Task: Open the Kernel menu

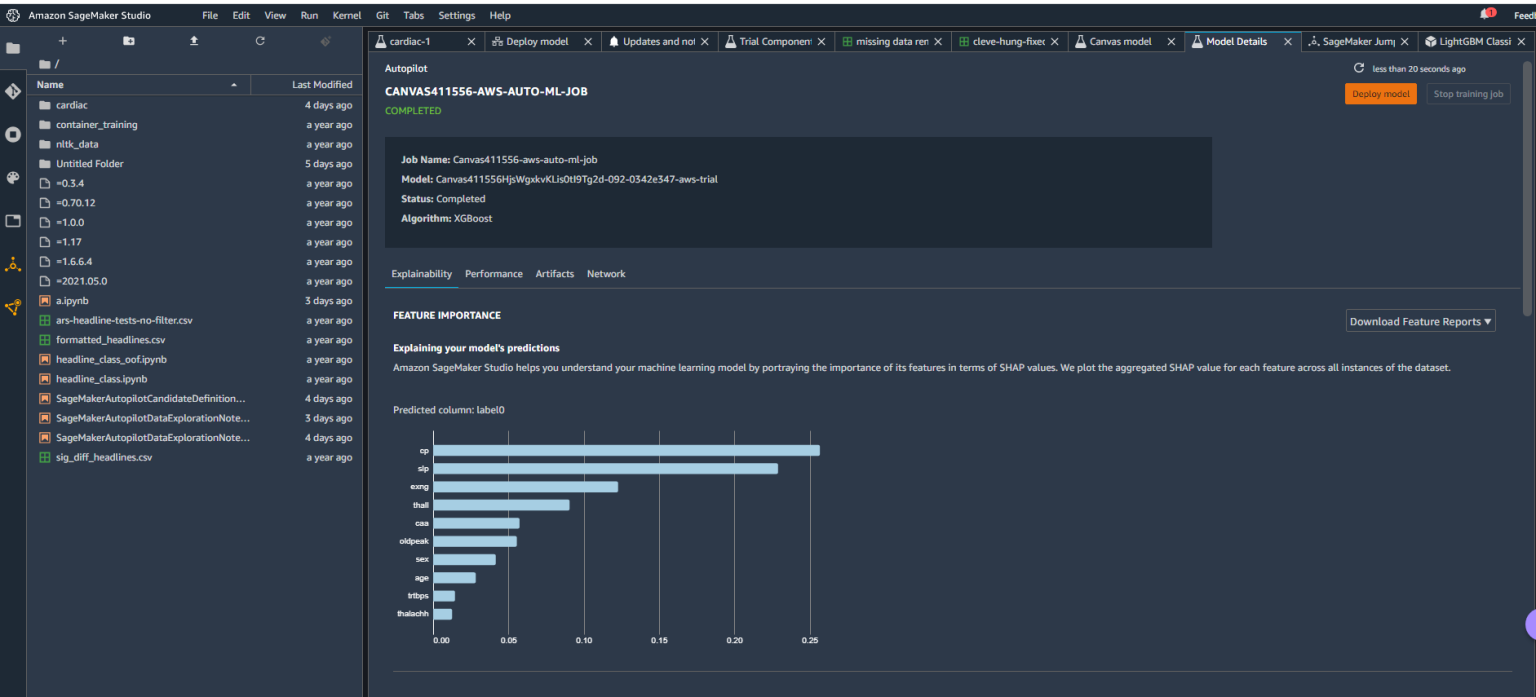Action: pos(346,15)
